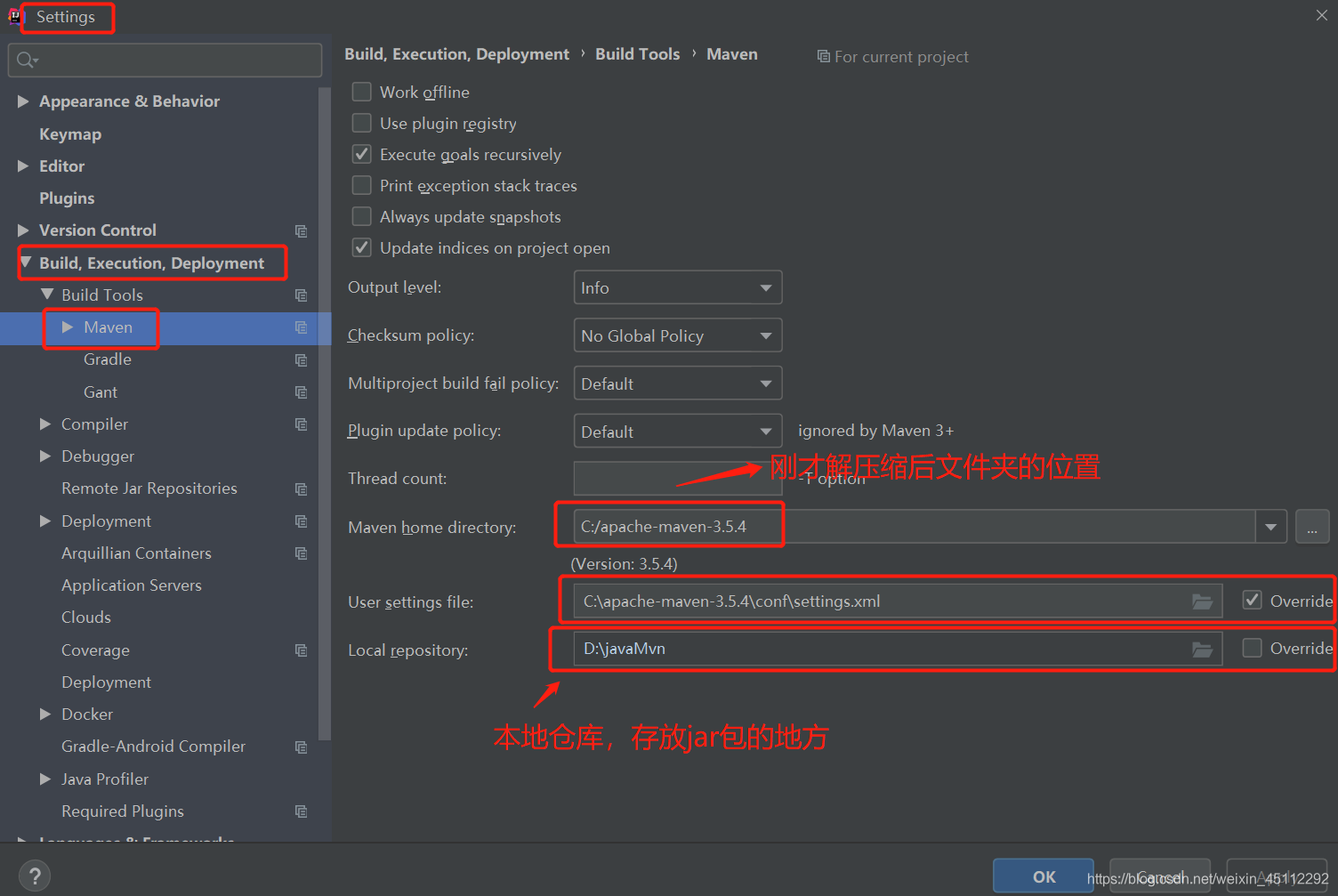Viewport: 1338px width, 896px height.
Task: Click the For current project icon
Action: (x=823, y=57)
